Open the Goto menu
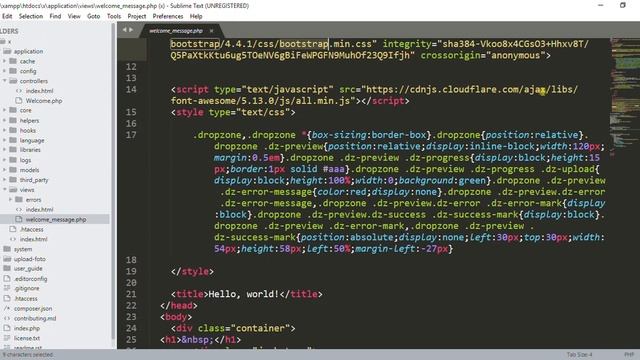The height and width of the screenshot is (360, 640). click(93, 16)
